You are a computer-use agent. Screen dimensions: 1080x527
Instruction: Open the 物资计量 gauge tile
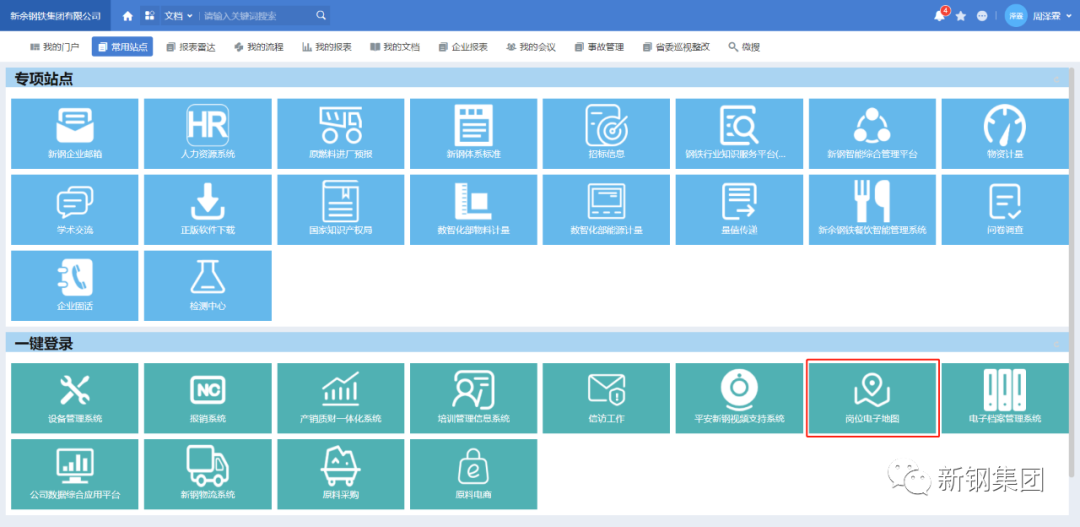(1005, 133)
